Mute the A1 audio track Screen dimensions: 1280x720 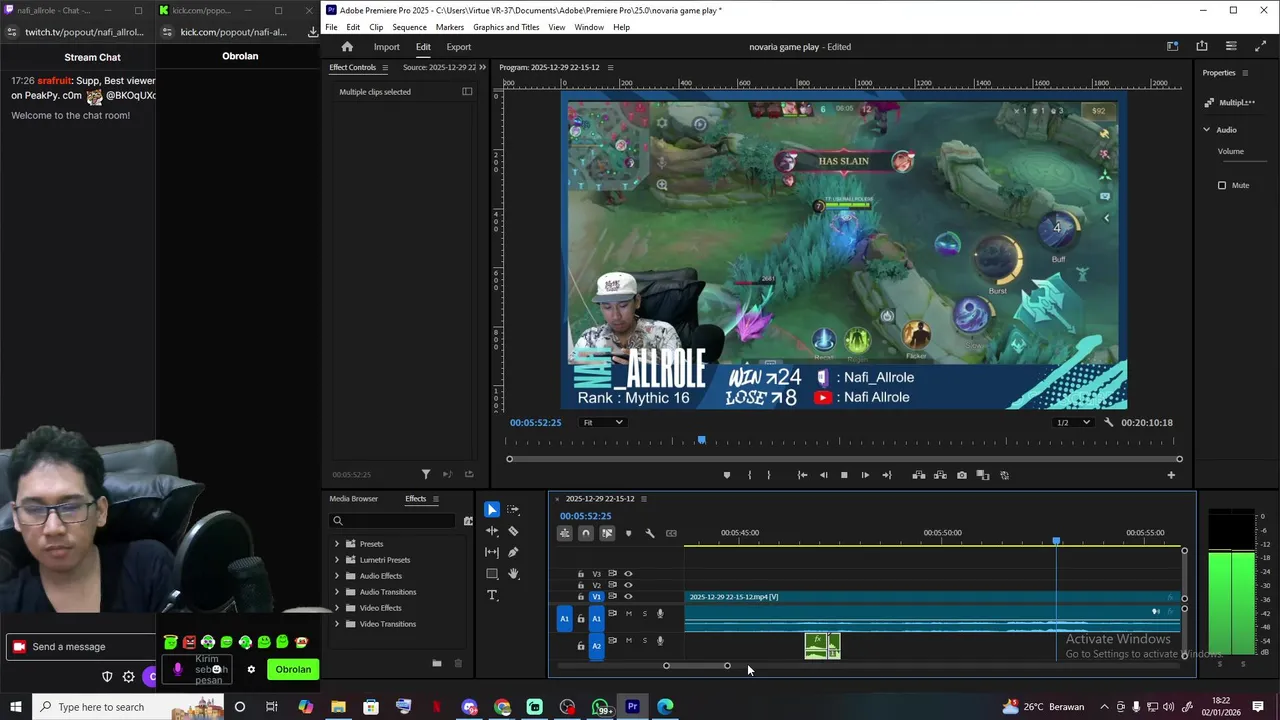(x=629, y=613)
